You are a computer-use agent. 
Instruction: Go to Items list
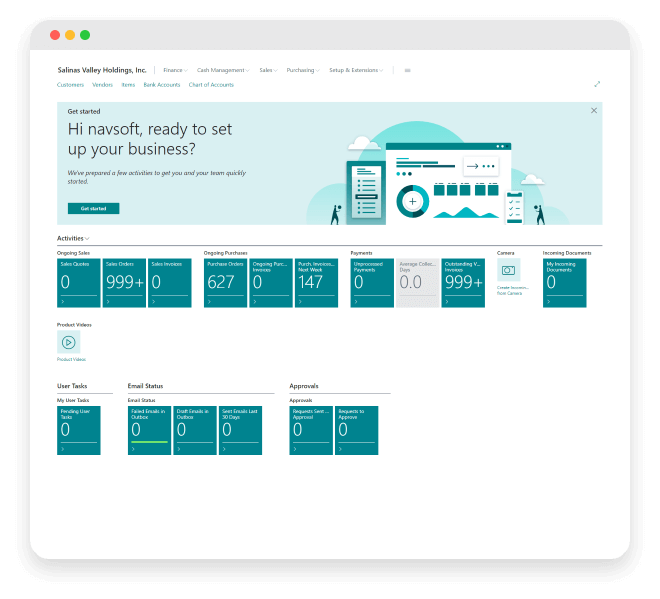128,85
